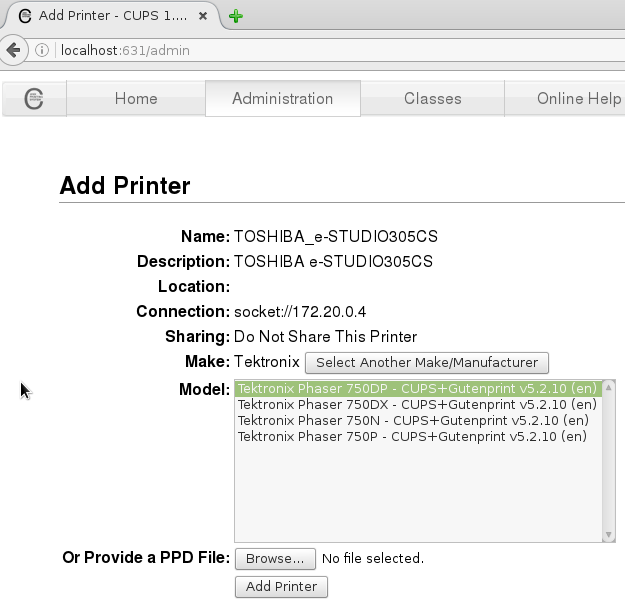
Task: Click the Tektronix make value
Action: pos(267,362)
